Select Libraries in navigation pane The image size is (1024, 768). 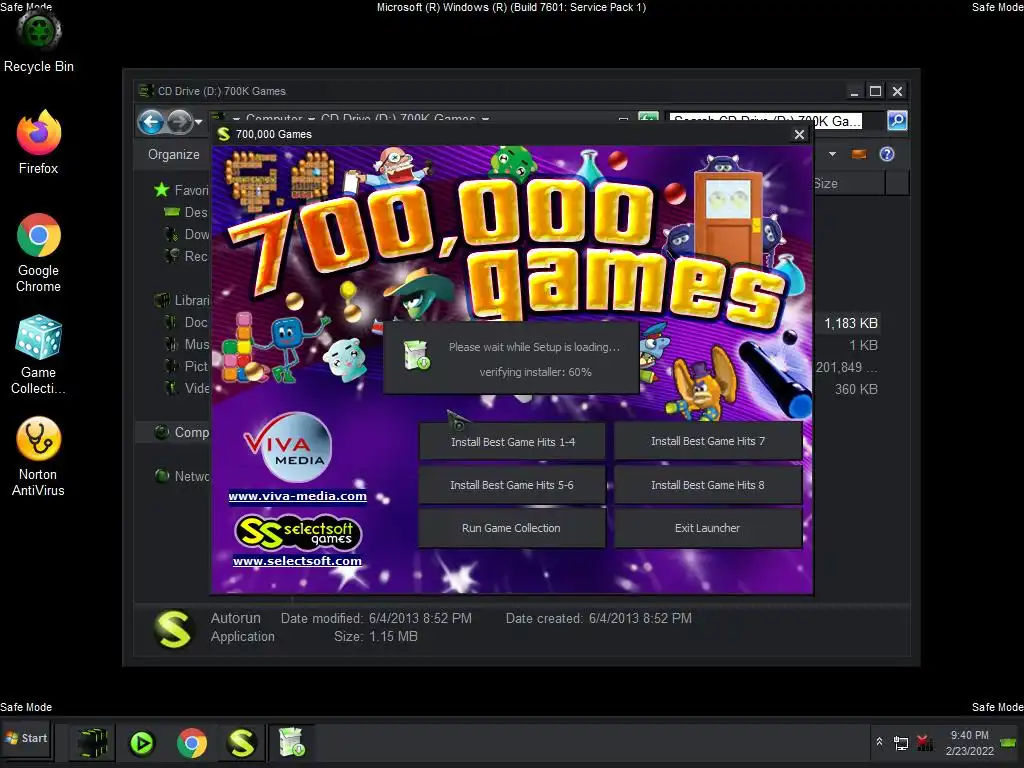click(181, 300)
